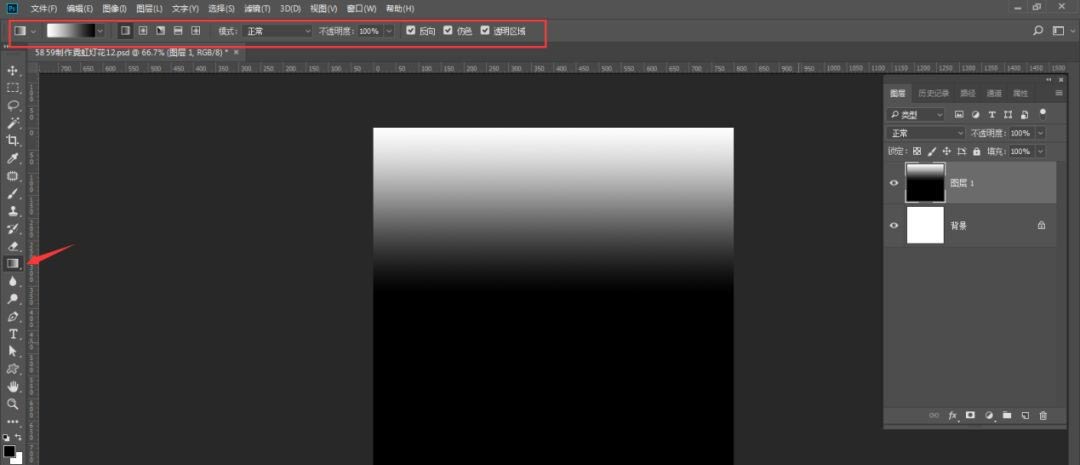Open the gradient preset picker arrow
1080x465 pixels.
[x=101, y=31]
